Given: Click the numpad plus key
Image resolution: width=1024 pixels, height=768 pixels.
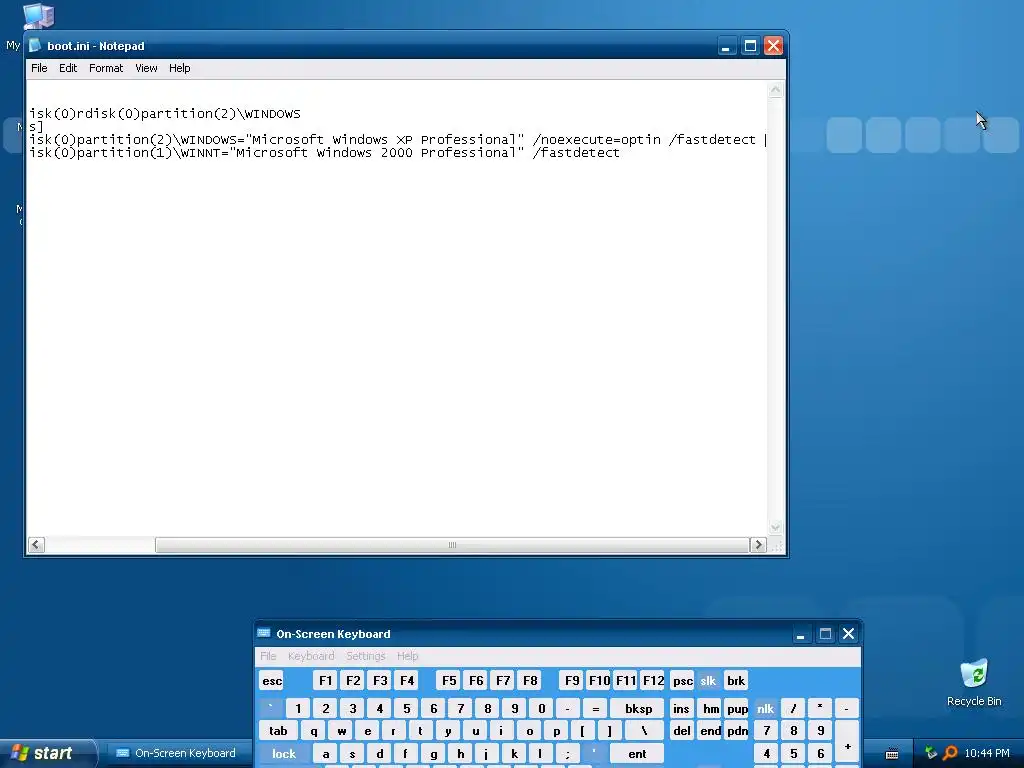Looking at the screenshot, I should coord(847,743).
